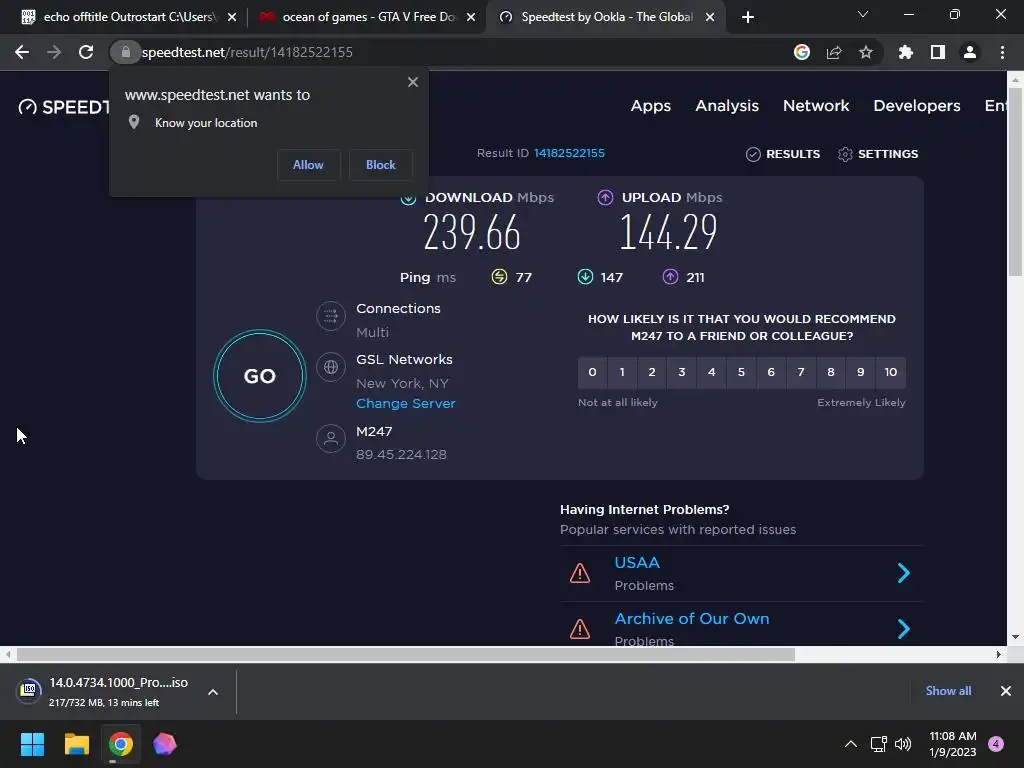Viewport: 1024px width, 768px height.
Task: Click the padlock site info icon
Action: [125, 52]
